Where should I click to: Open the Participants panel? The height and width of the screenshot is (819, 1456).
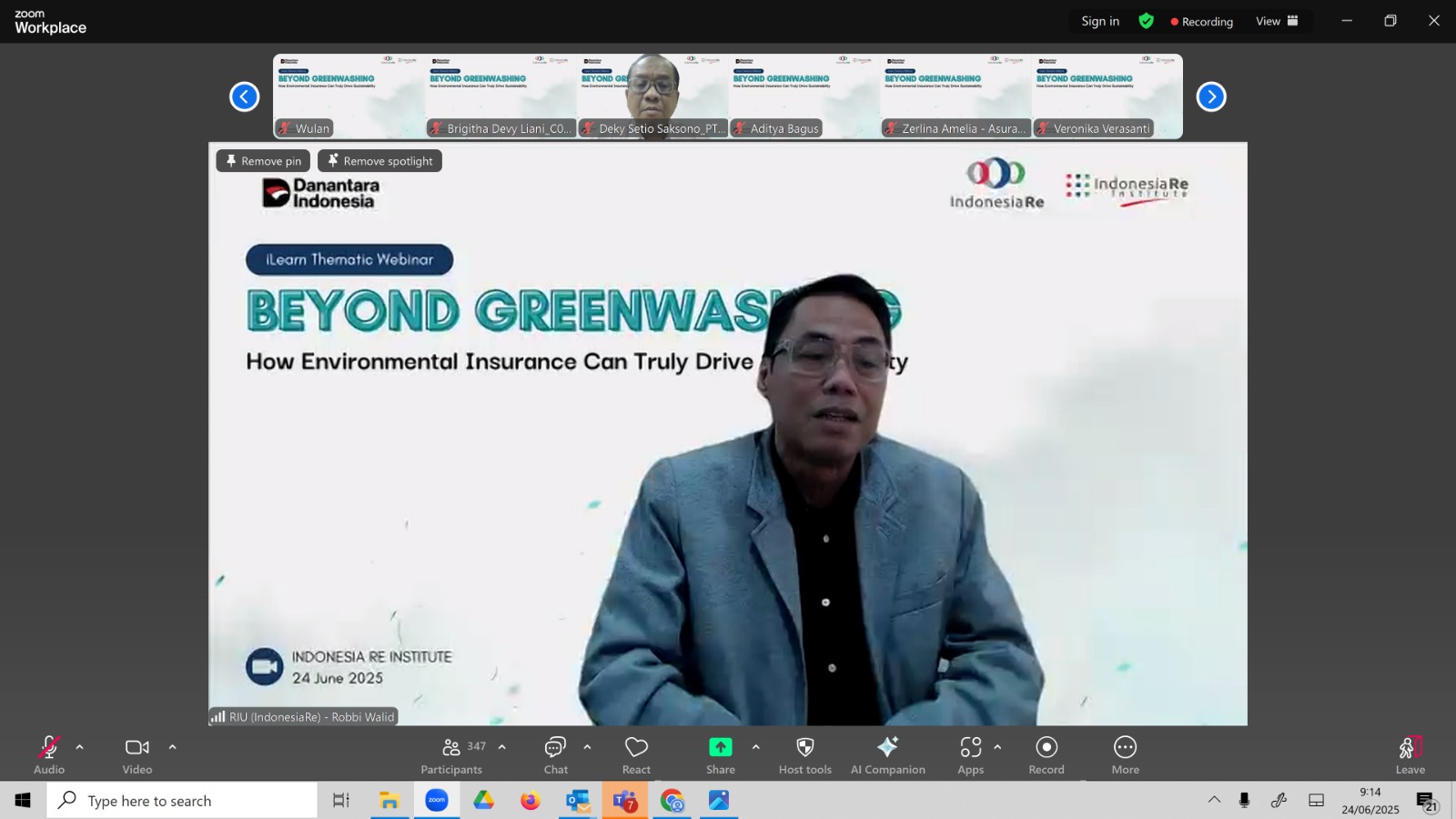(451, 755)
